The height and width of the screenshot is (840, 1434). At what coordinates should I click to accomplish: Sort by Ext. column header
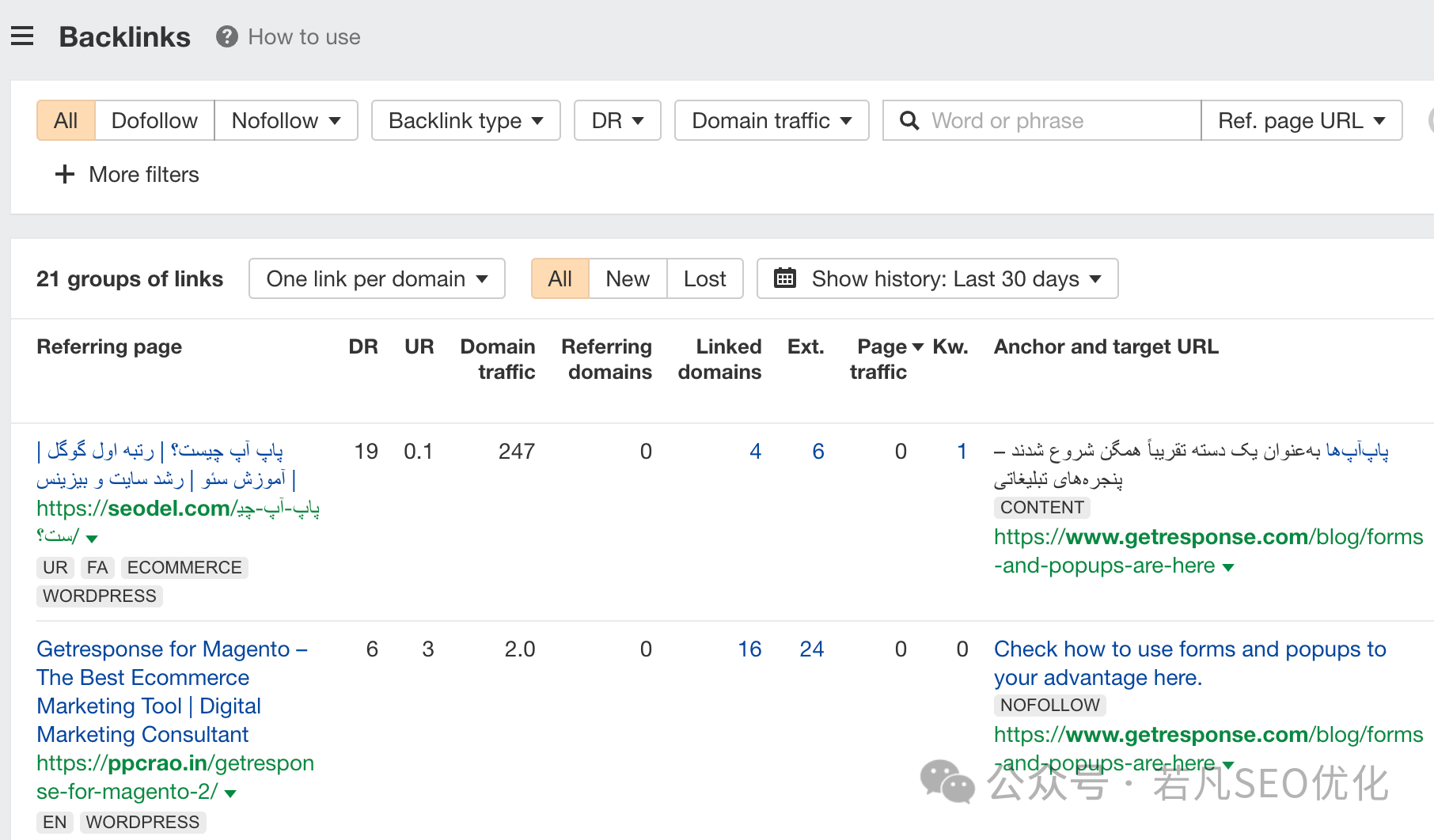806,346
